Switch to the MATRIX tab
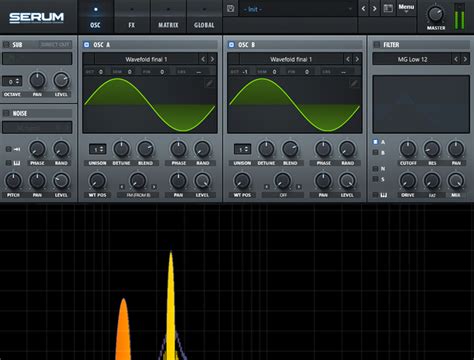The image size is (474, 360). tap(168, 17)
